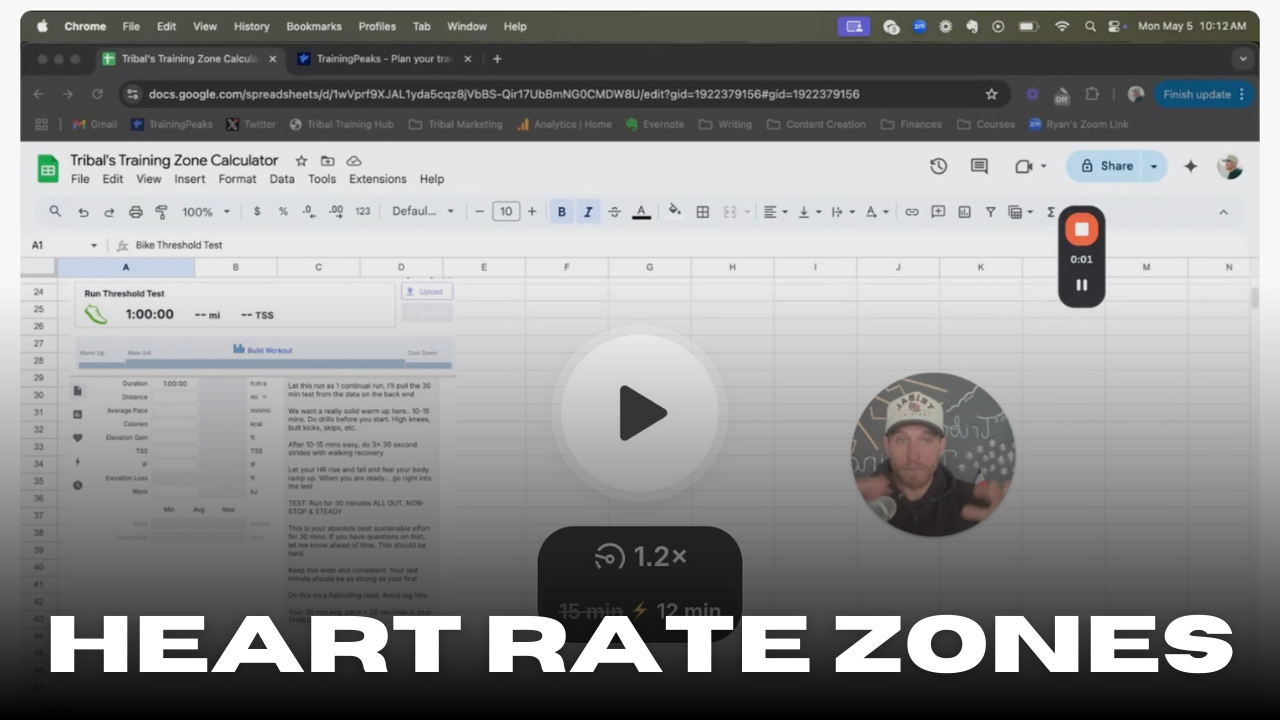The height and width of the screenshot is (720, 1280).
Task: Create a filter with the funnel icon
Action: (x=990, y=211)
